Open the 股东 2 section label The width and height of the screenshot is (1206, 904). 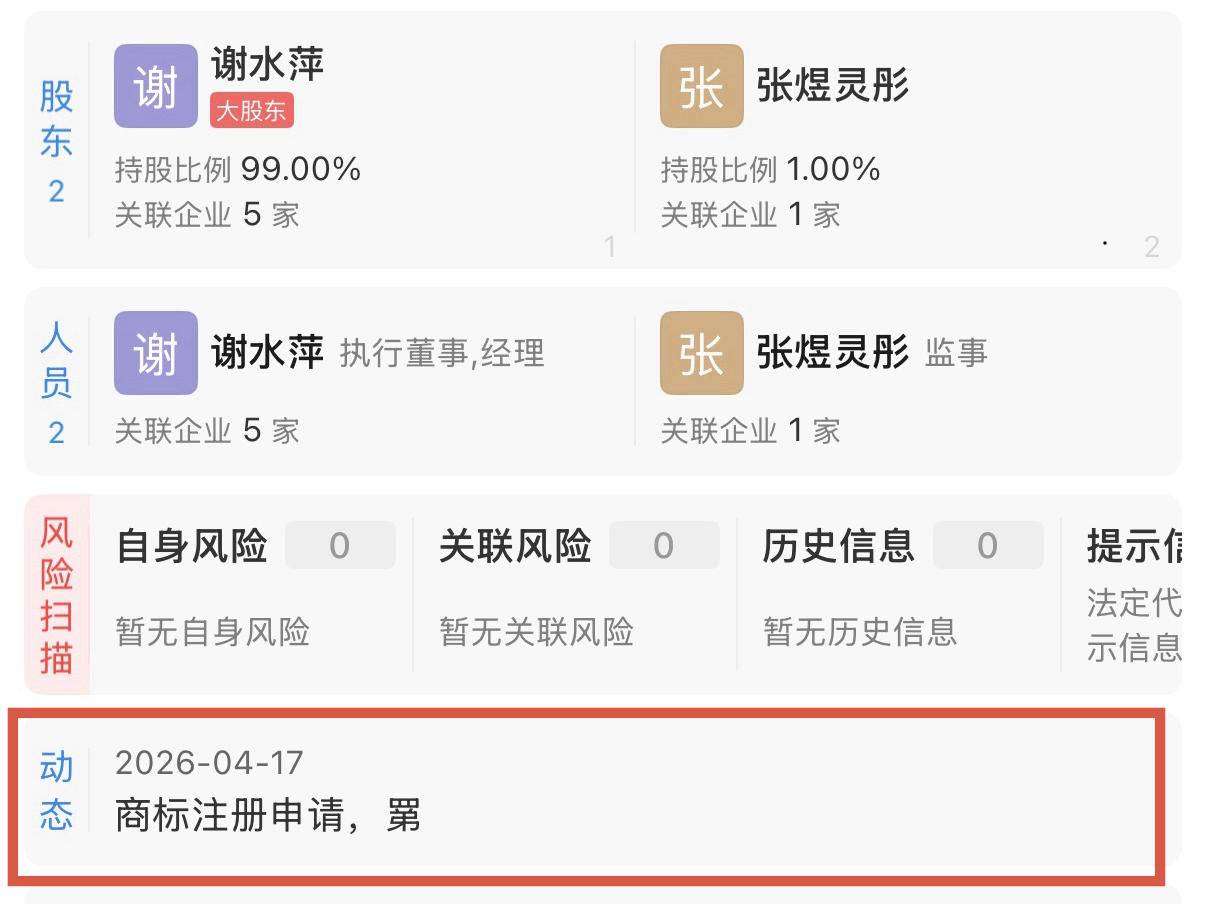click(56, 140)
